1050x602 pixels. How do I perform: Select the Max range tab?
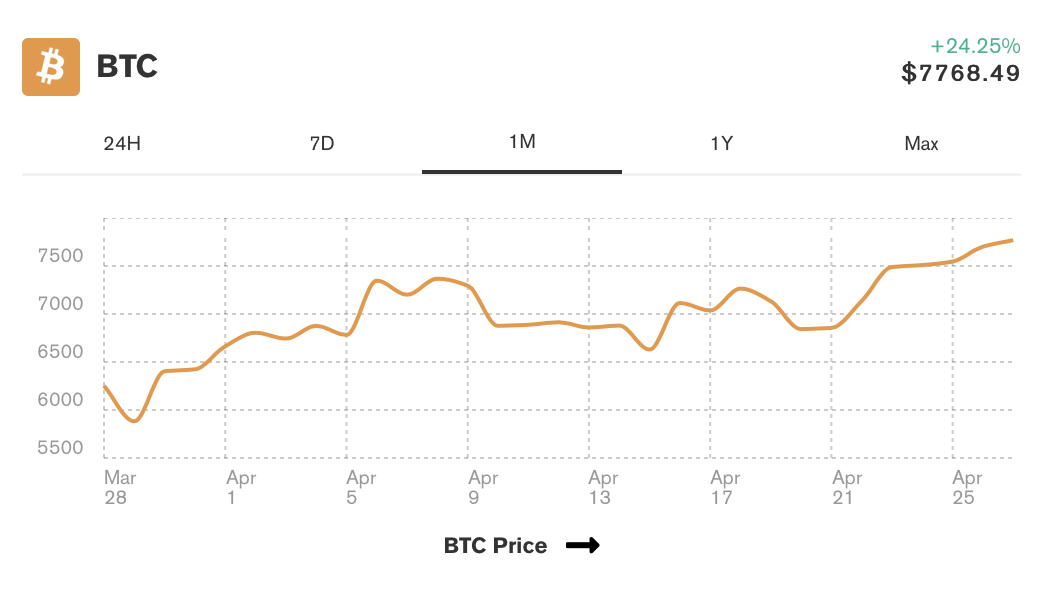(x=921, y=143)
